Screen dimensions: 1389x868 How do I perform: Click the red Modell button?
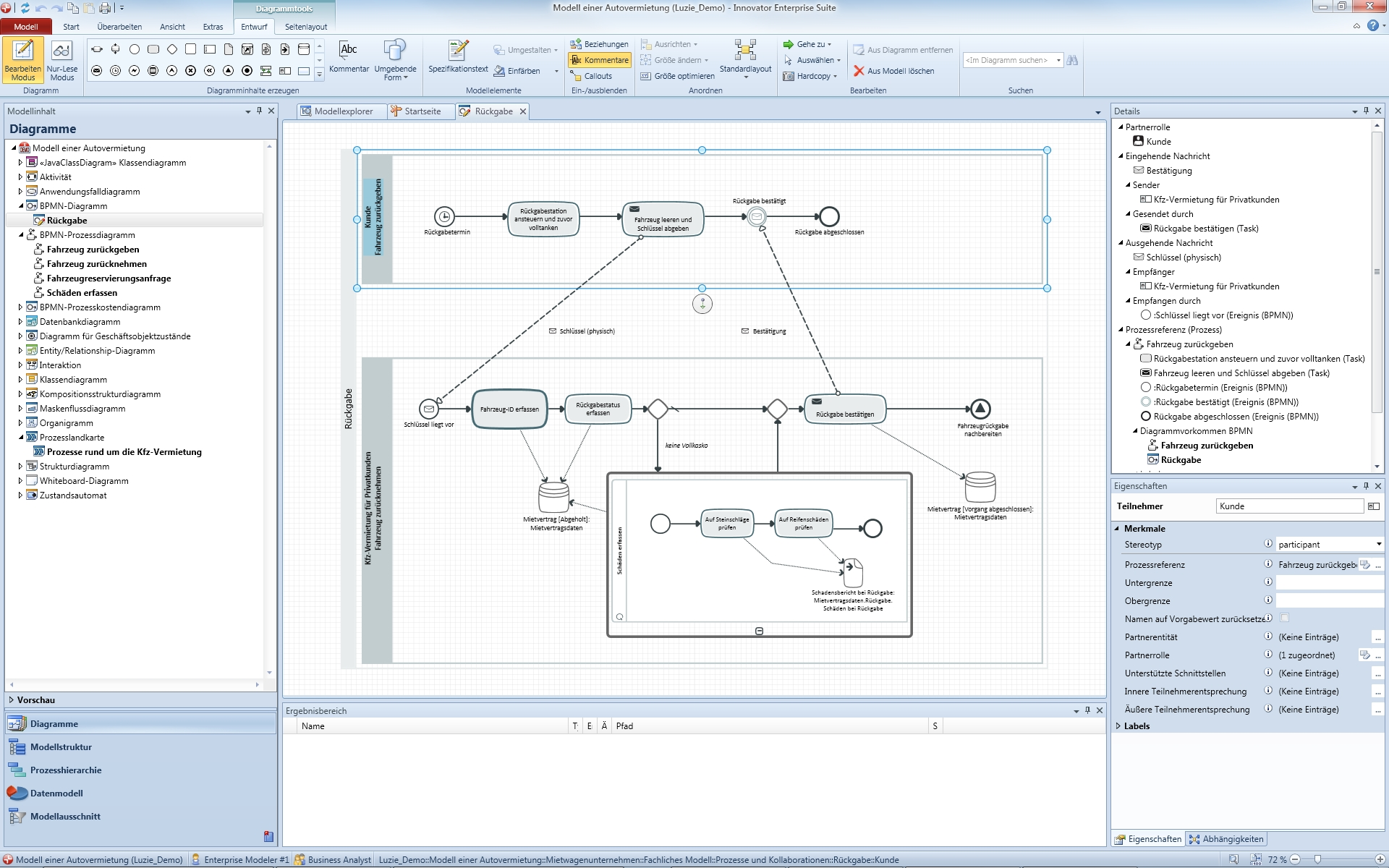(26, 27)
